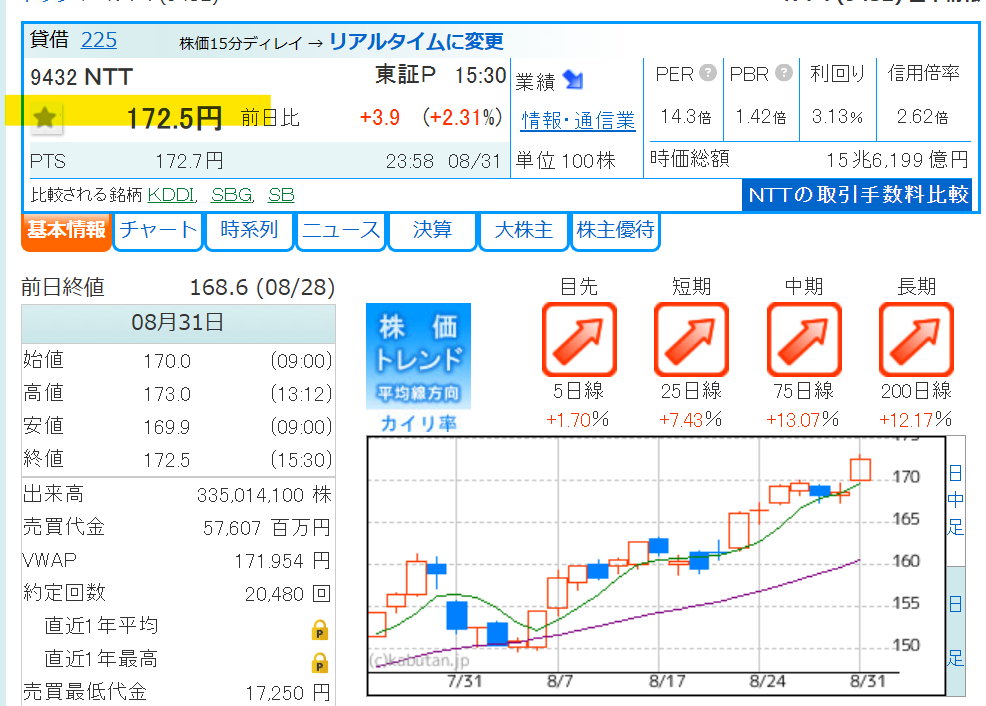Open the 株主優待 tab
Viewport: 986px width, 706px height.
(x=615, y=231)
